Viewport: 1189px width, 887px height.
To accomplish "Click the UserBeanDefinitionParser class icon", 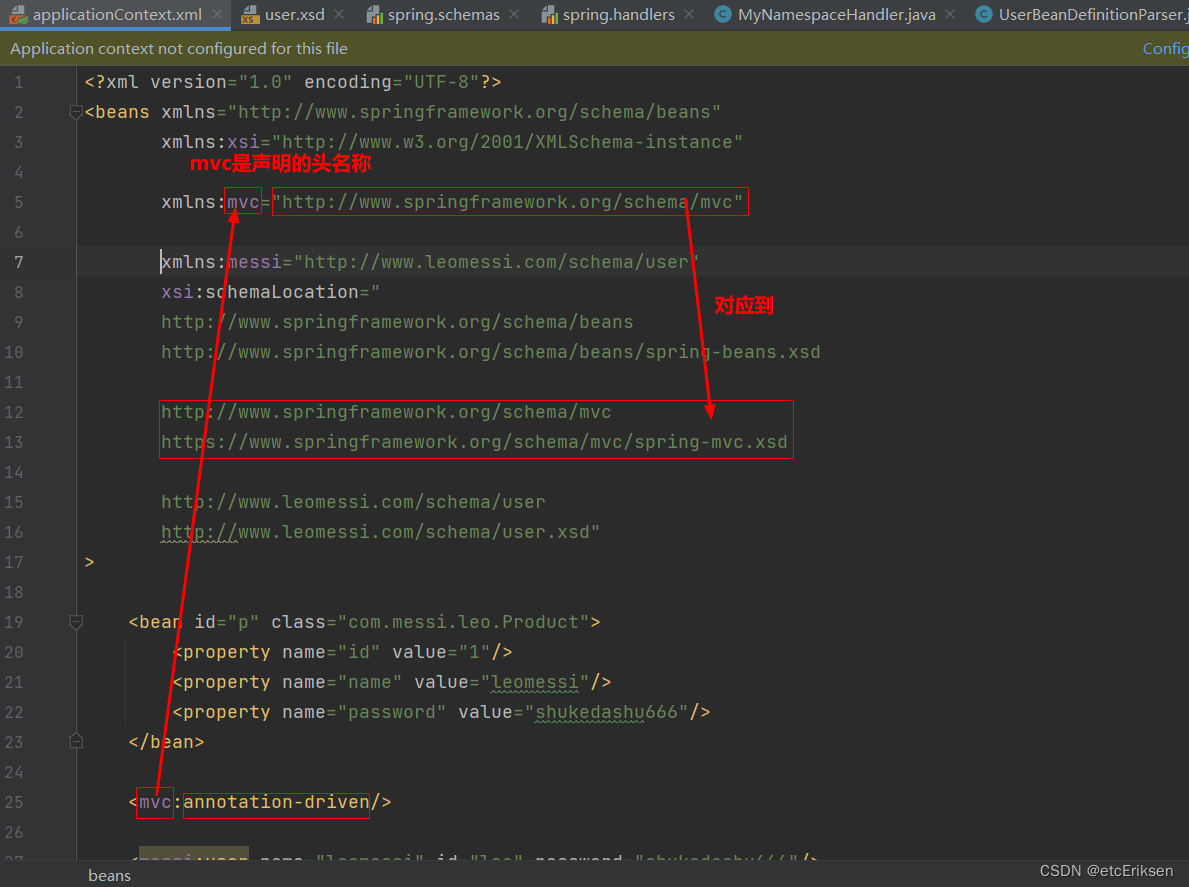I will tap(983, 15).
